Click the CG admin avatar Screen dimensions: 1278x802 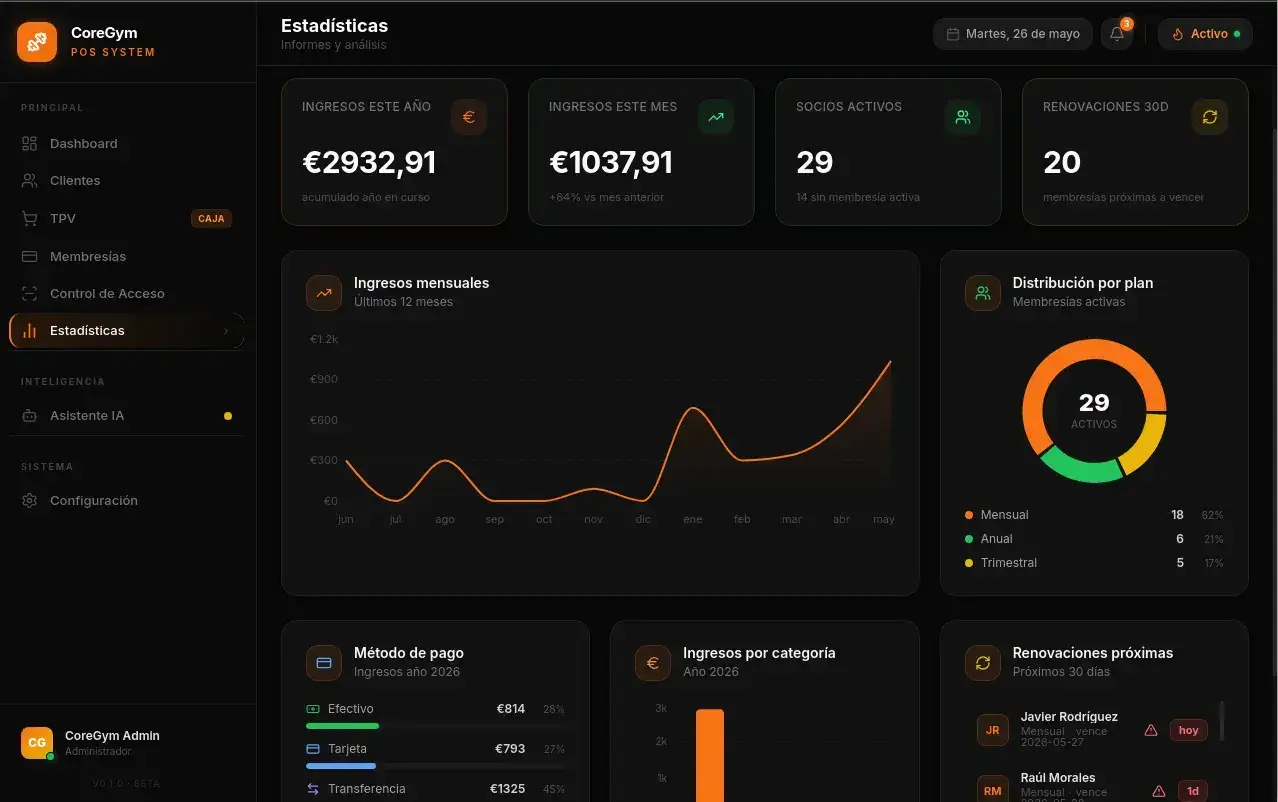tap(37, 743)
